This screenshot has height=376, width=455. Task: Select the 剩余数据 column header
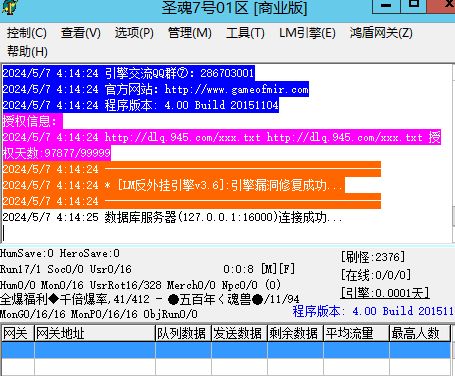[x=295, y=333]
